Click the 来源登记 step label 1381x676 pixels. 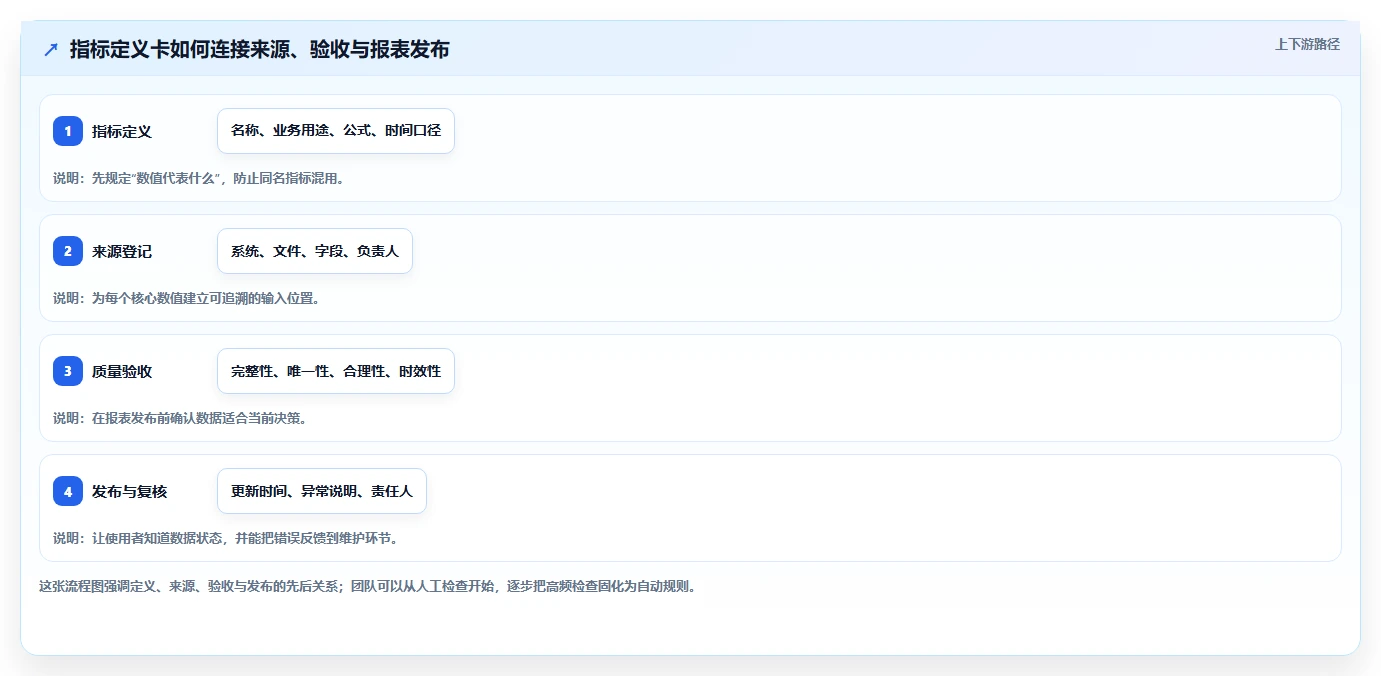[122, 251]
